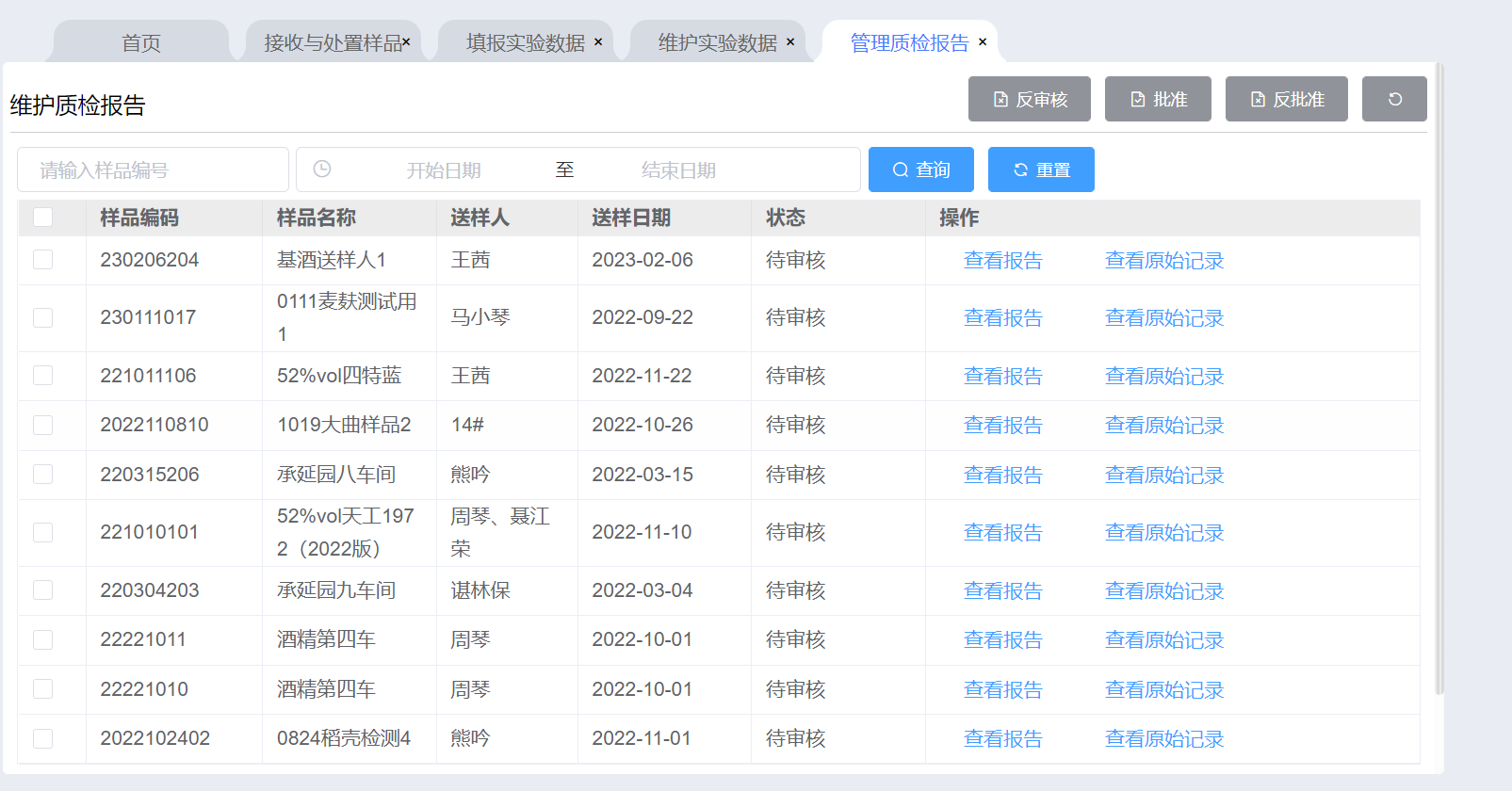Toggle the select-all checkbox in table header

pyautogui.click(x=42, y=218)
